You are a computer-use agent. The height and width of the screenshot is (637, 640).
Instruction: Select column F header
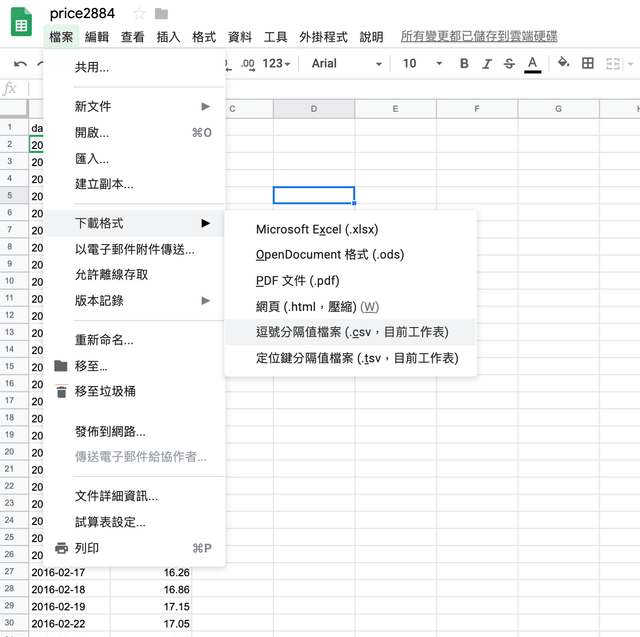coord(477,109)
